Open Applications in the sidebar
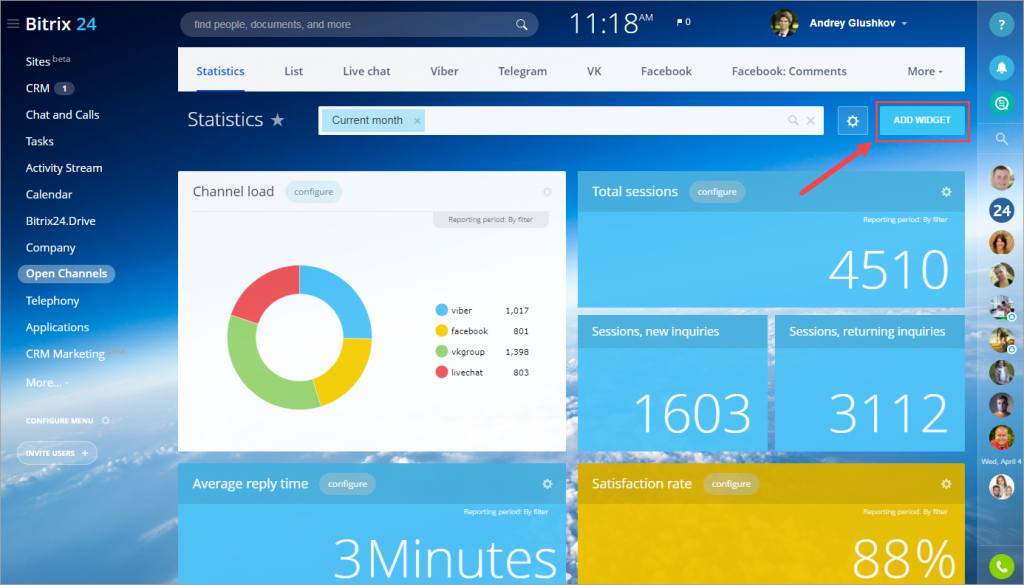1024x585 pixels. 57,327
